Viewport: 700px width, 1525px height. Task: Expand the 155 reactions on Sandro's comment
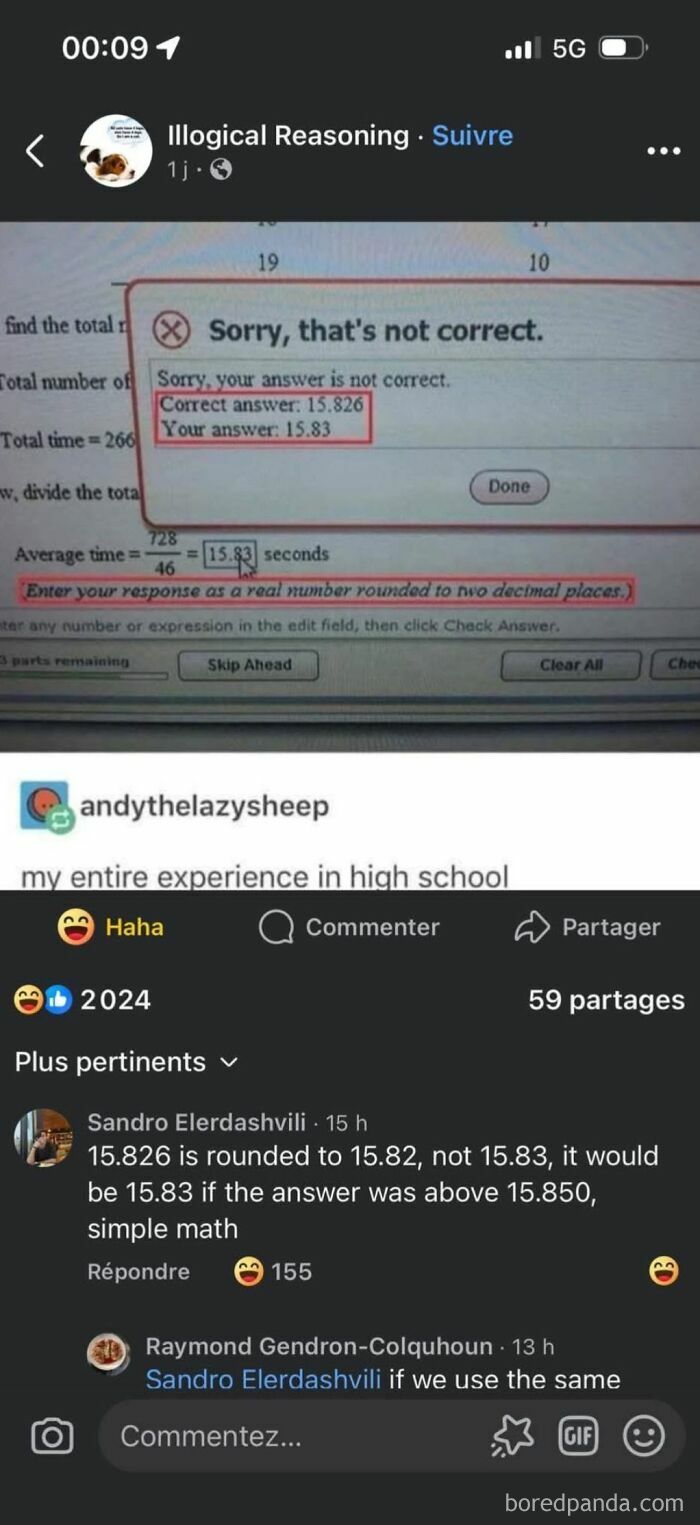click(x=272, y=1271)
